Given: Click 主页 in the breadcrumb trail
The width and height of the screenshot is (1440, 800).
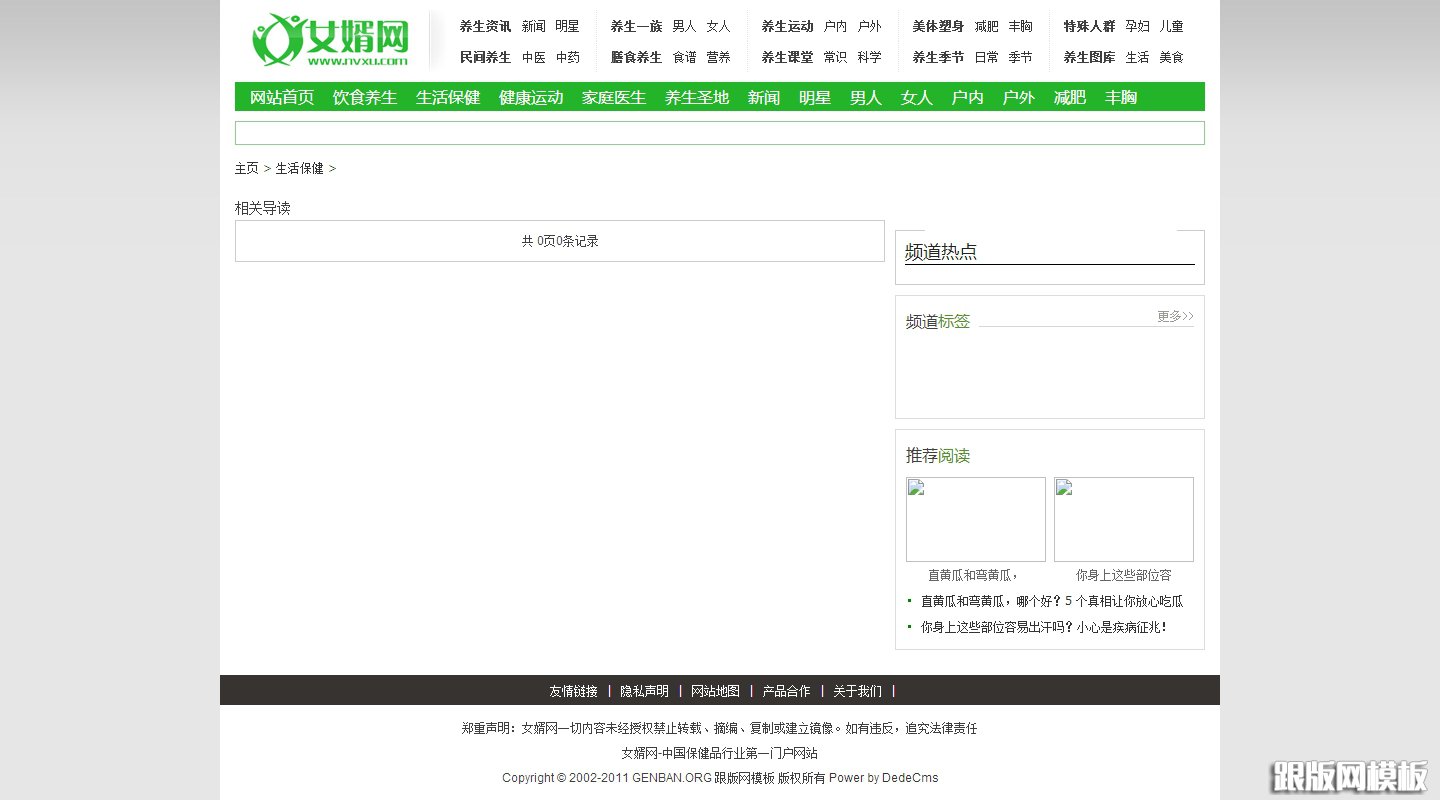Looking at the screenshot, I should pyautogui.click(x=246, y=168).
